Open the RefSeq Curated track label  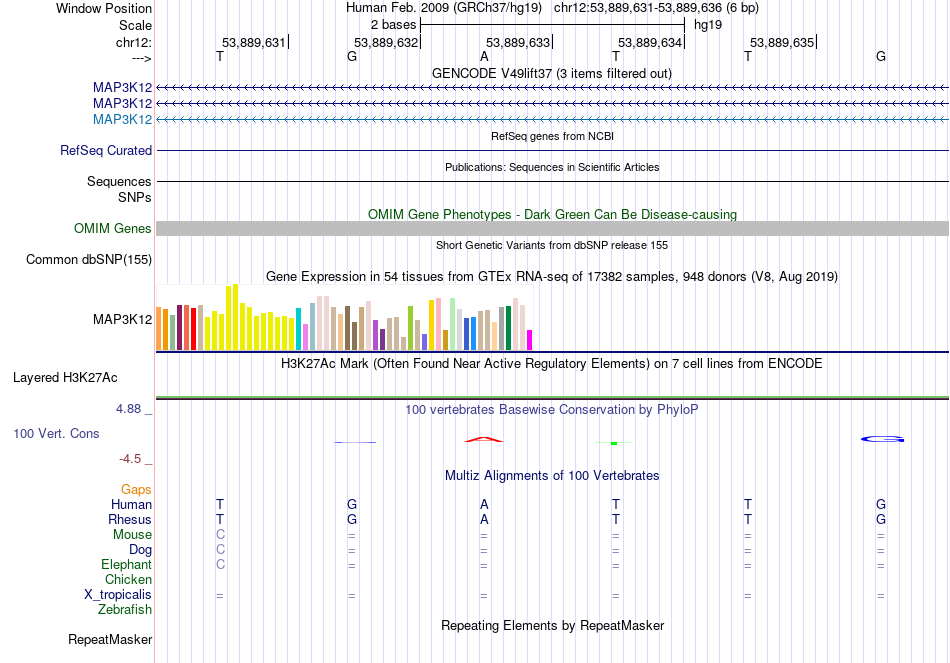(x=106, y=150)
